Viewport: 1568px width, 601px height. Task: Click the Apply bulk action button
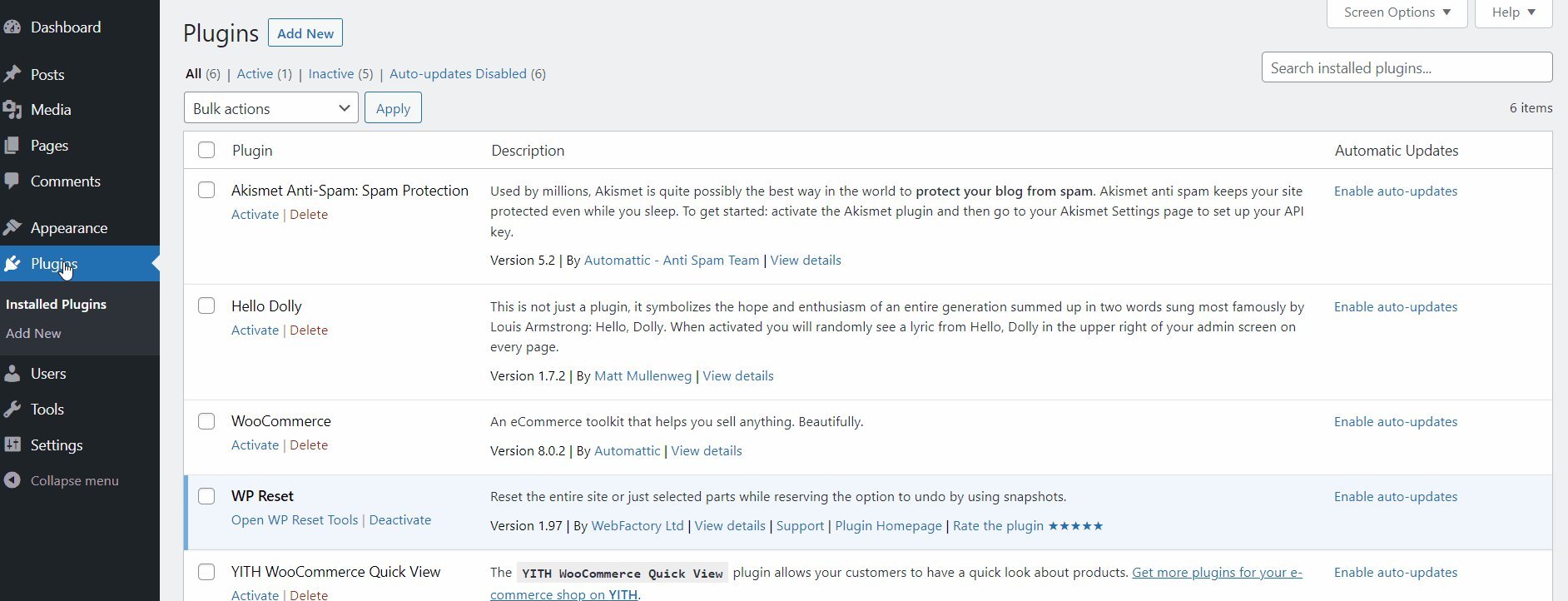point(393,108)
